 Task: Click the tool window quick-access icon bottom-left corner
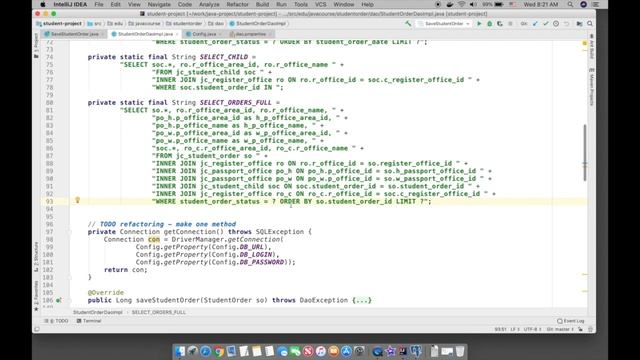[37, 329]
